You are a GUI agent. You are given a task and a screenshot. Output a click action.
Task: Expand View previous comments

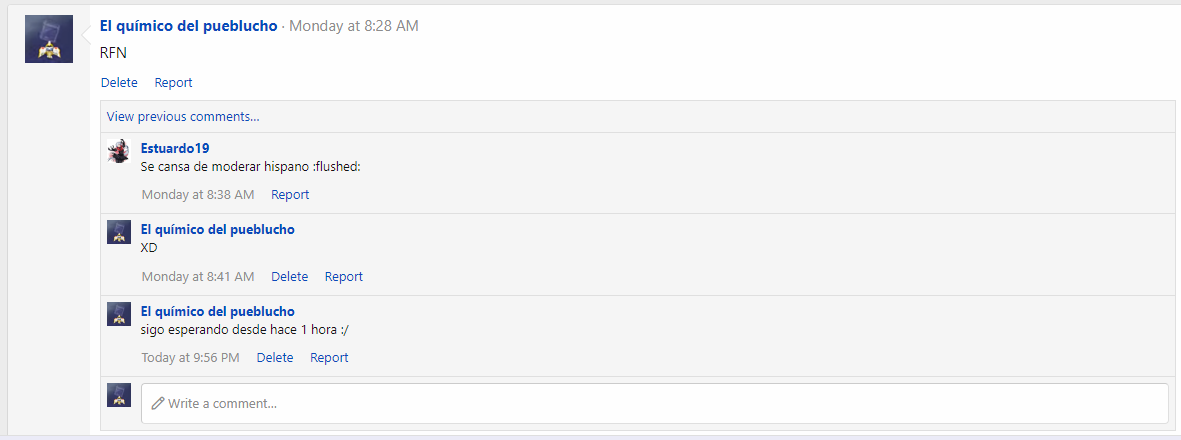pos(183,117)
